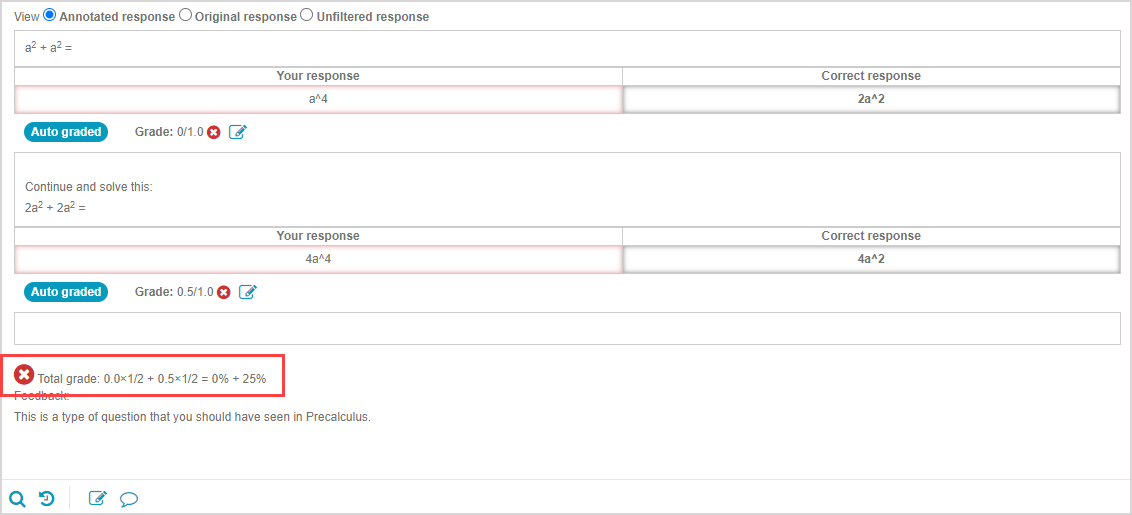Click the second Auto graded badge
The width and height of the screenshot is (1132, 515).
[66, 292]
